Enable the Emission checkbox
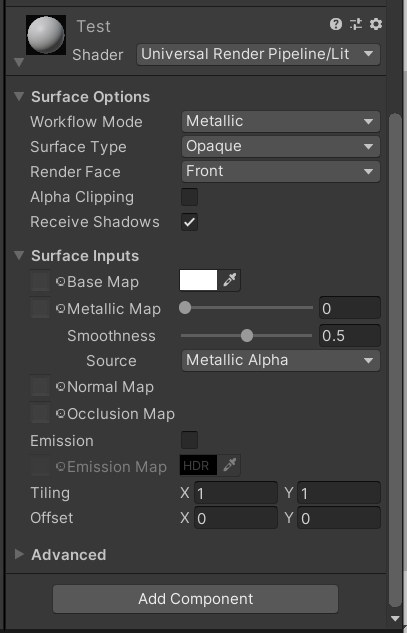Screen dimensions: 407x633 pyautogui.click(x=189, y=440)
